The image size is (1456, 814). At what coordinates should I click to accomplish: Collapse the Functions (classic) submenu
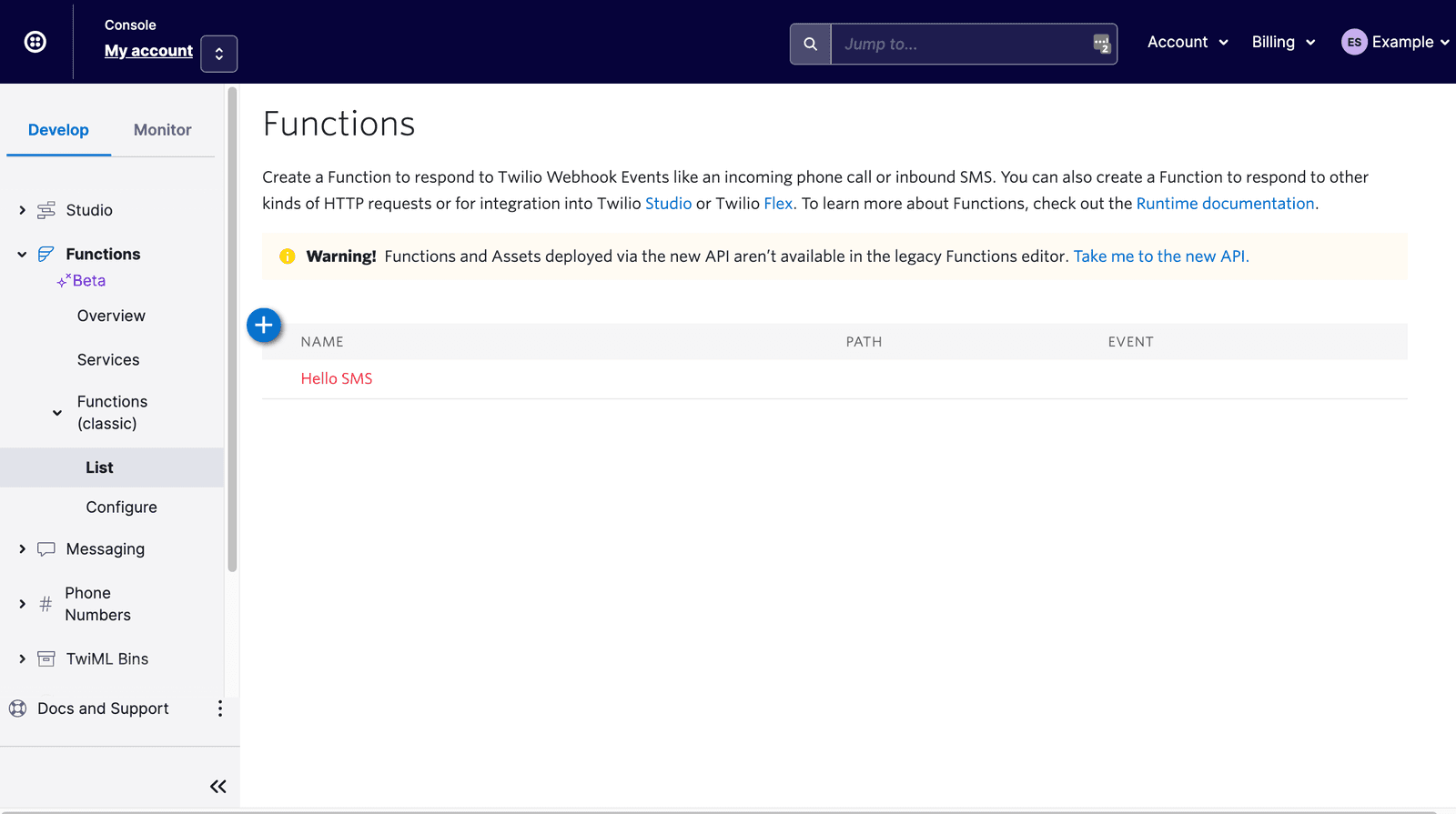click(x=57, y=413)
